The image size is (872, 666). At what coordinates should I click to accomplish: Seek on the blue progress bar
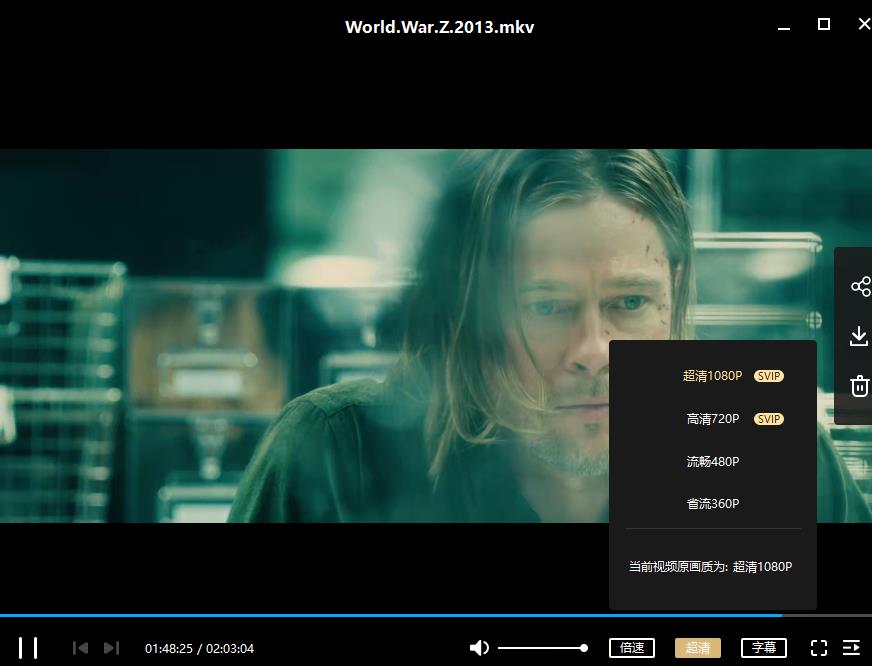391,615
